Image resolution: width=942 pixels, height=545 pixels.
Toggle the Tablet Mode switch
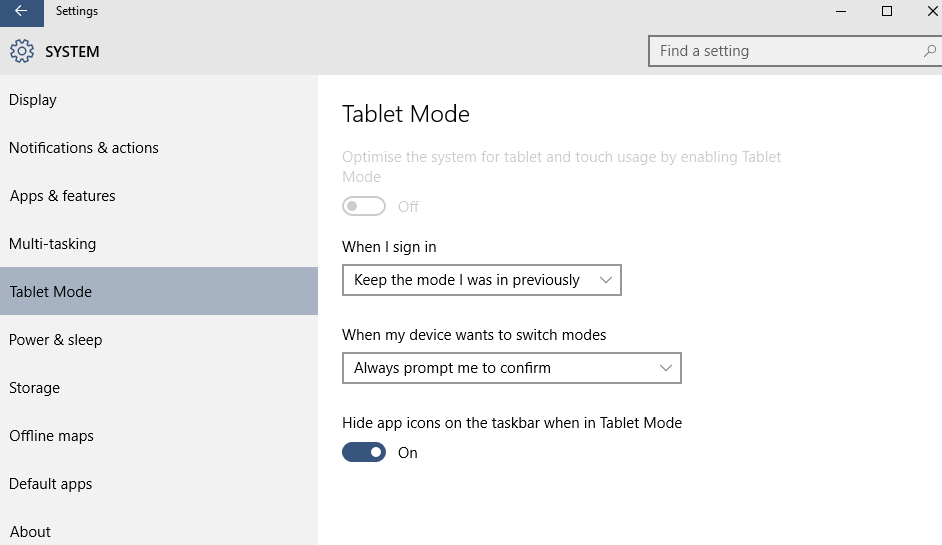pos(364,206)
